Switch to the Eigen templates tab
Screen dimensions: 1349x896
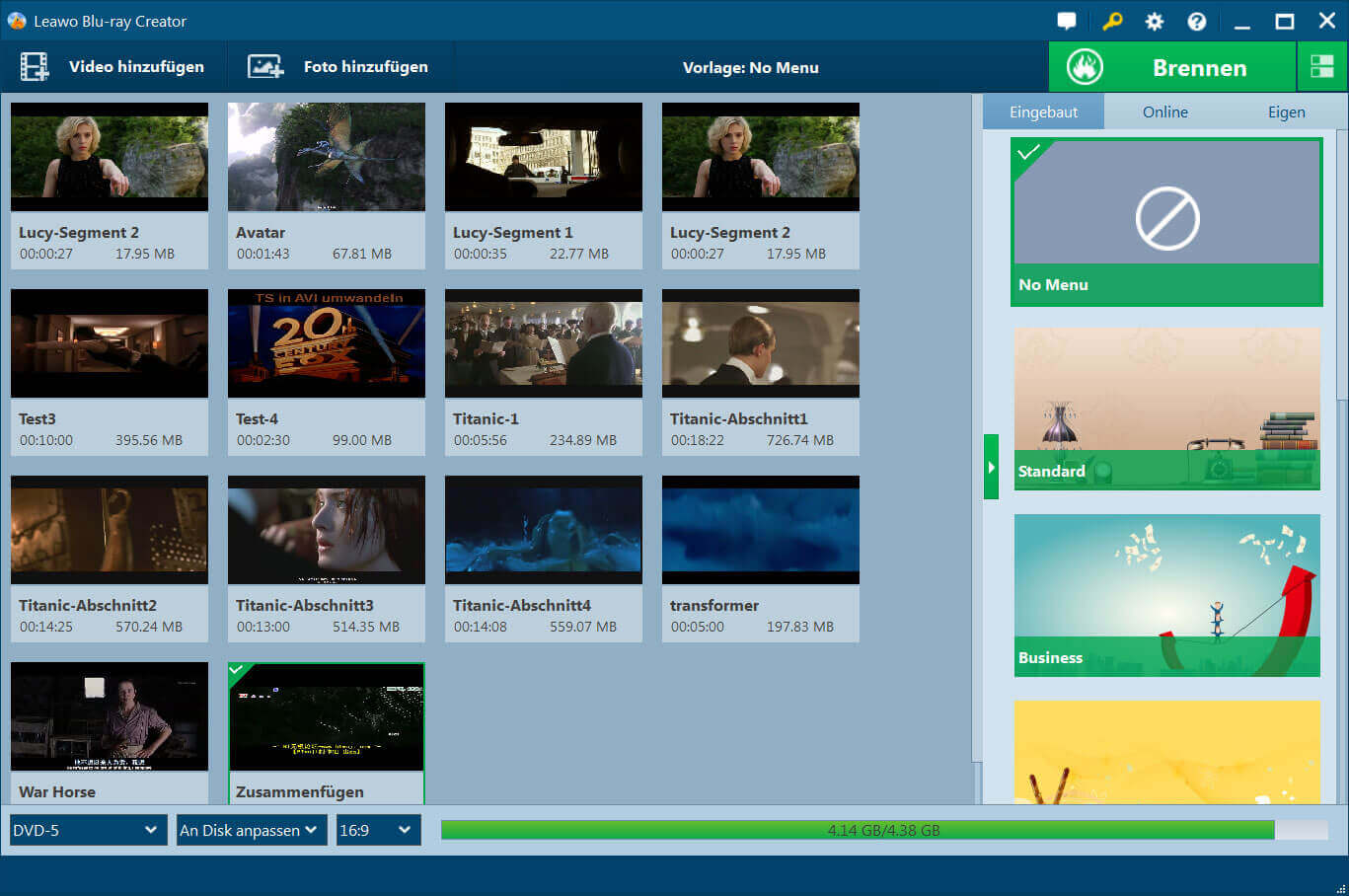point(1287,112)
